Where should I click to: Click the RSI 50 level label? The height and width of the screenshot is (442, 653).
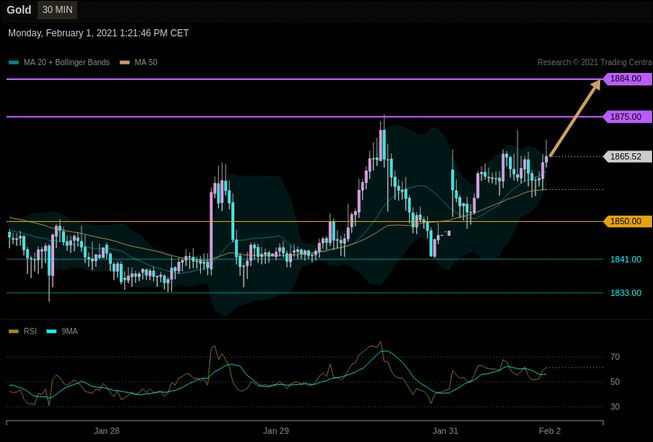click(x=615, y=382)
